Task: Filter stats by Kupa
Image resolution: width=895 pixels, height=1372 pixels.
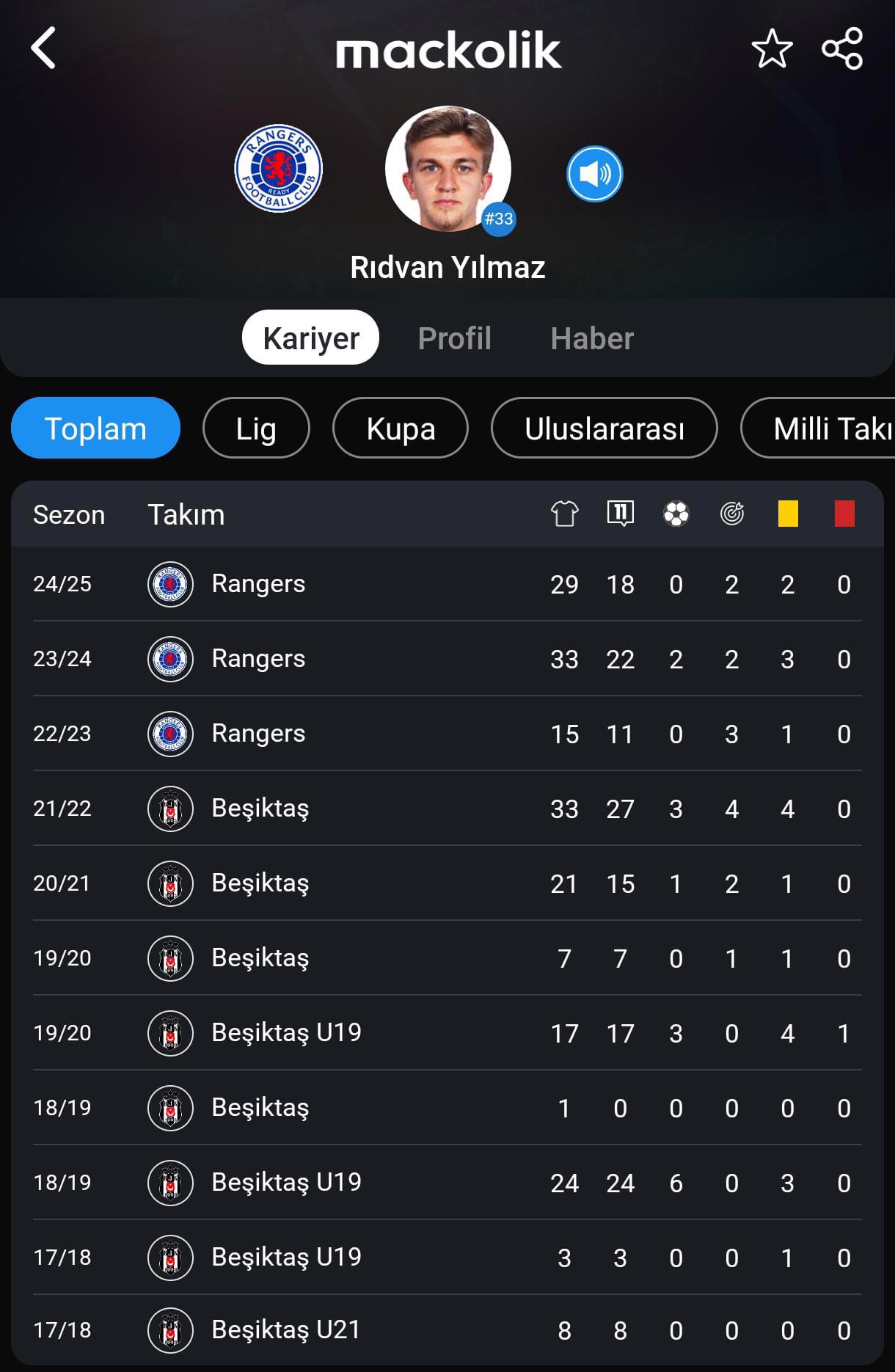Action: (x=401, y=428)
